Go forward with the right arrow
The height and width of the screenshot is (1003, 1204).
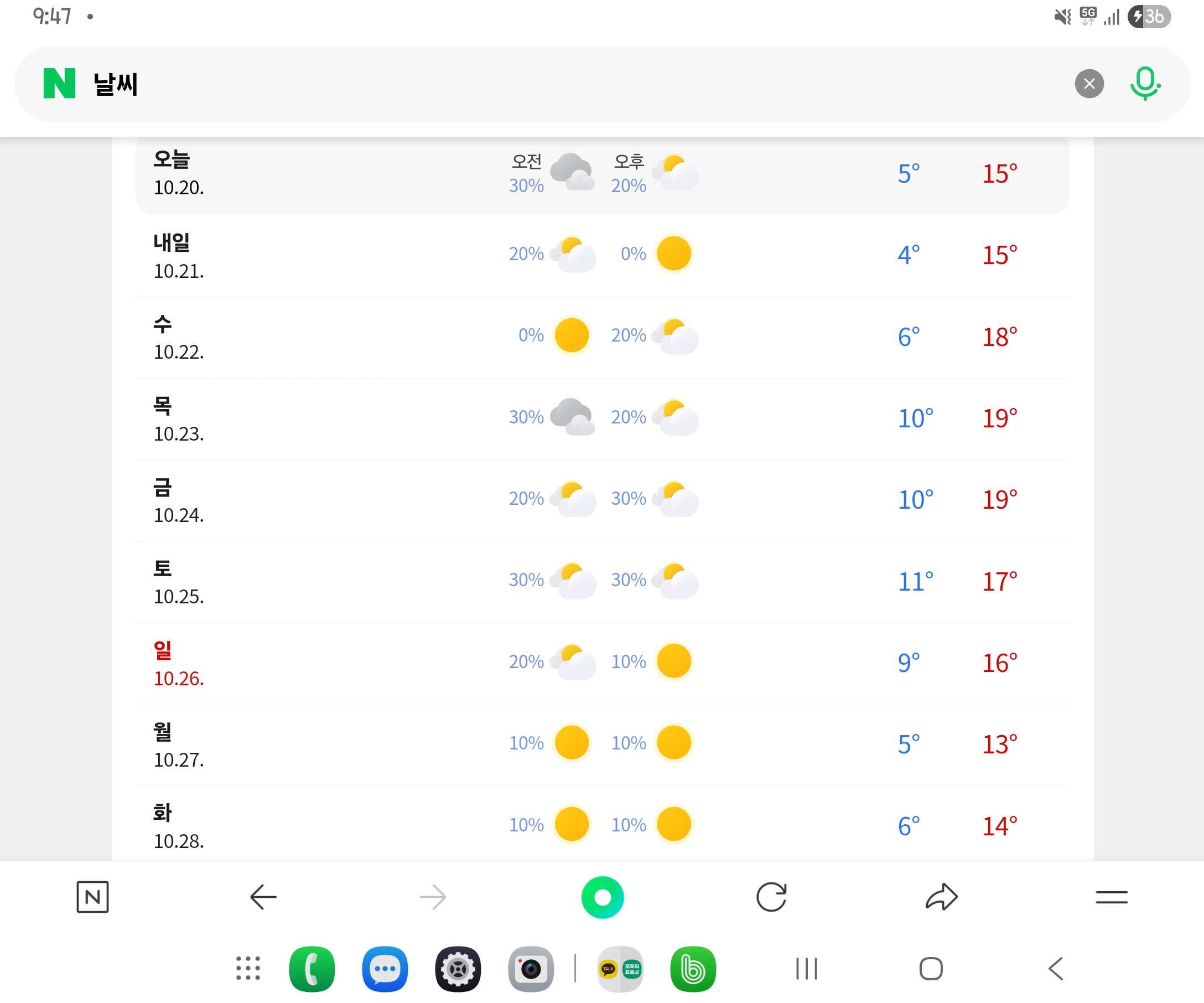tap(433, 896)
